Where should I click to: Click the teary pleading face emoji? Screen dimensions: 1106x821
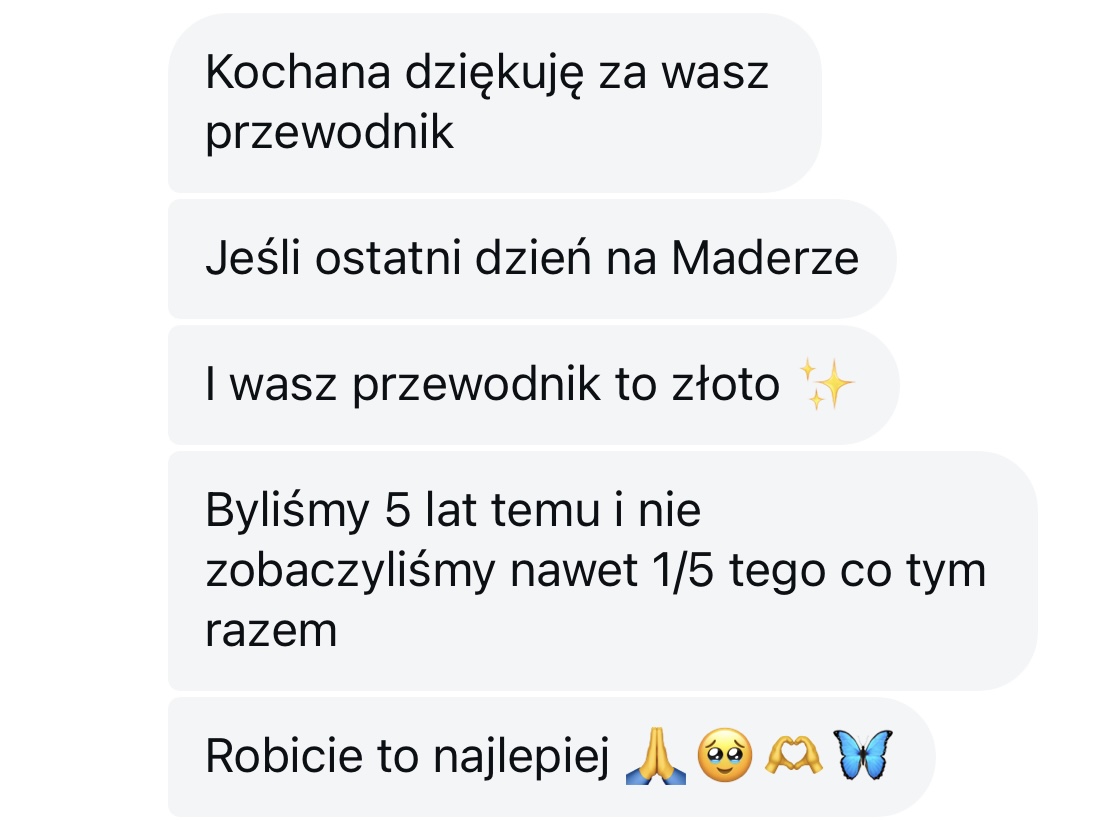click(x=724, y=756)
